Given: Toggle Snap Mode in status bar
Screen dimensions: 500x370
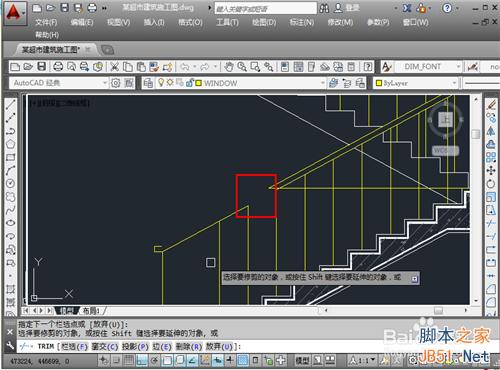Looking at the screenshot, I should 116,360.
